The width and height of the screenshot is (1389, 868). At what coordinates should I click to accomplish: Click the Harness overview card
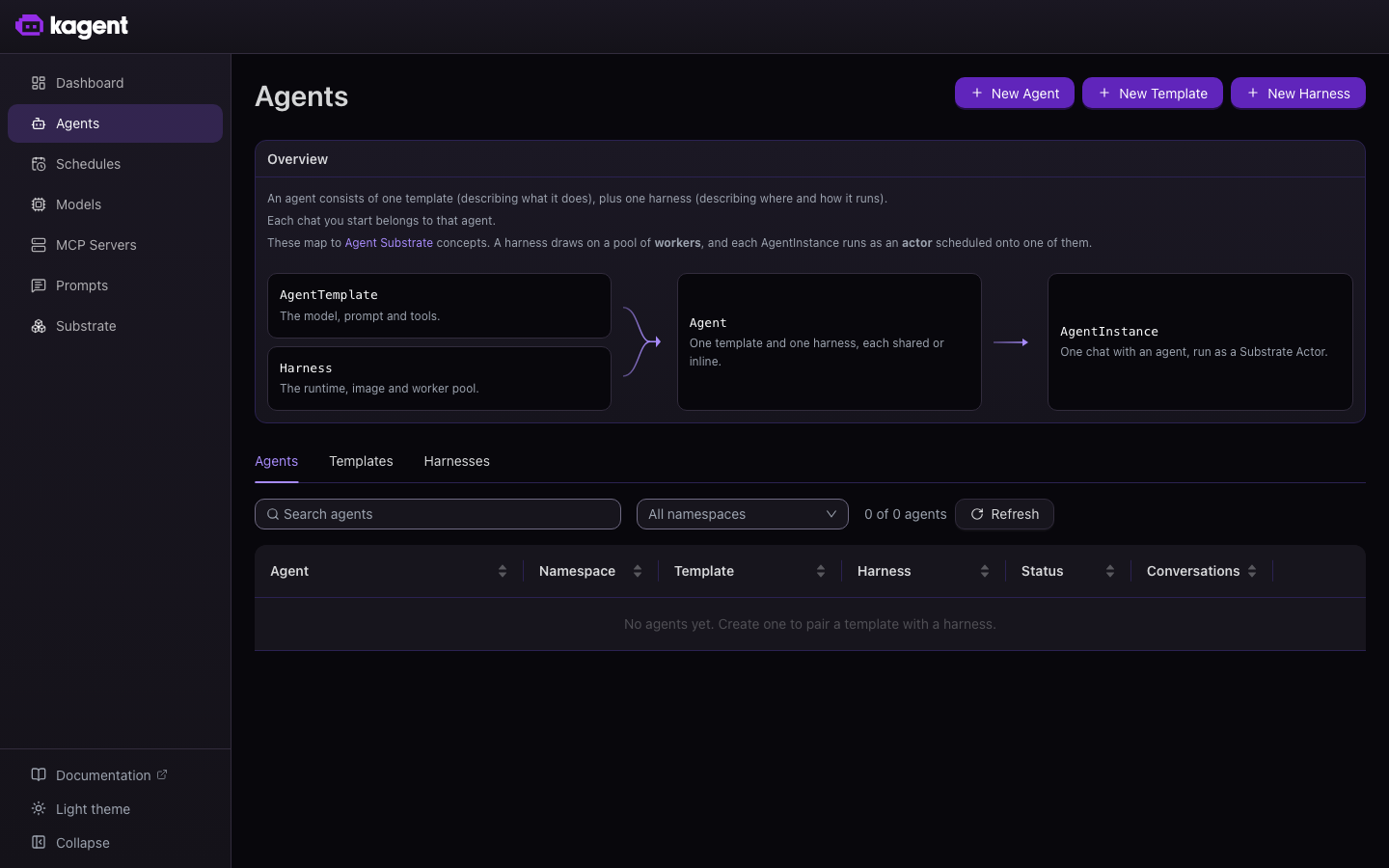(439, 378)
